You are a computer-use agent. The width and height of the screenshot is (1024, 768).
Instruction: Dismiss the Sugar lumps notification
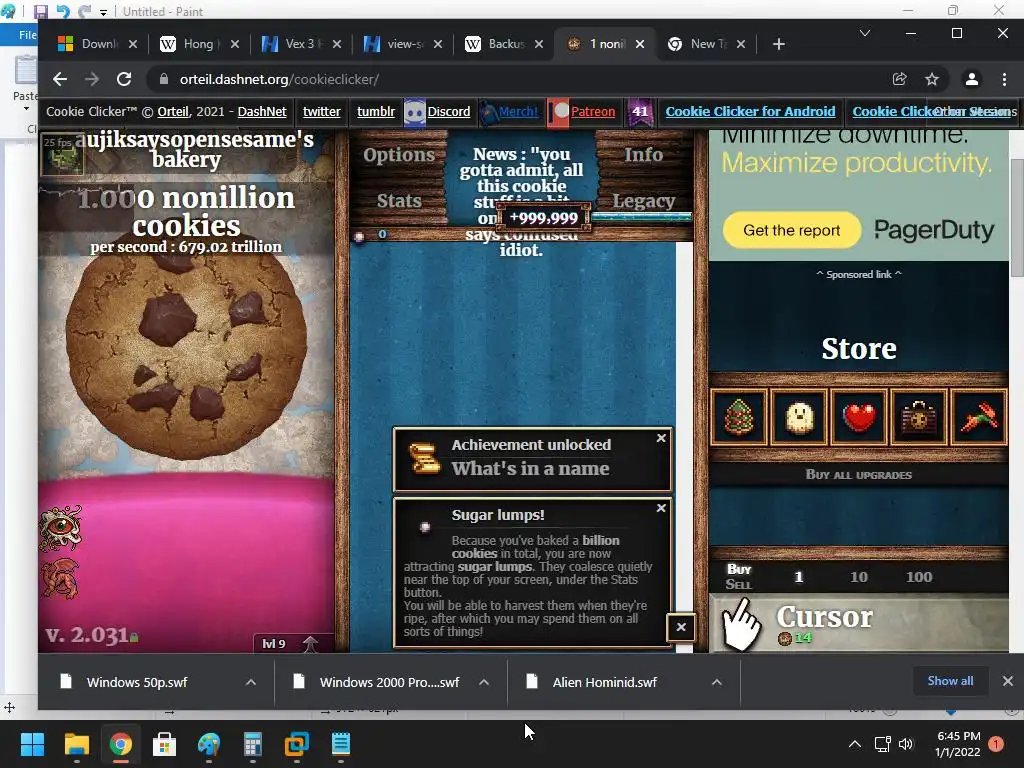661,508
